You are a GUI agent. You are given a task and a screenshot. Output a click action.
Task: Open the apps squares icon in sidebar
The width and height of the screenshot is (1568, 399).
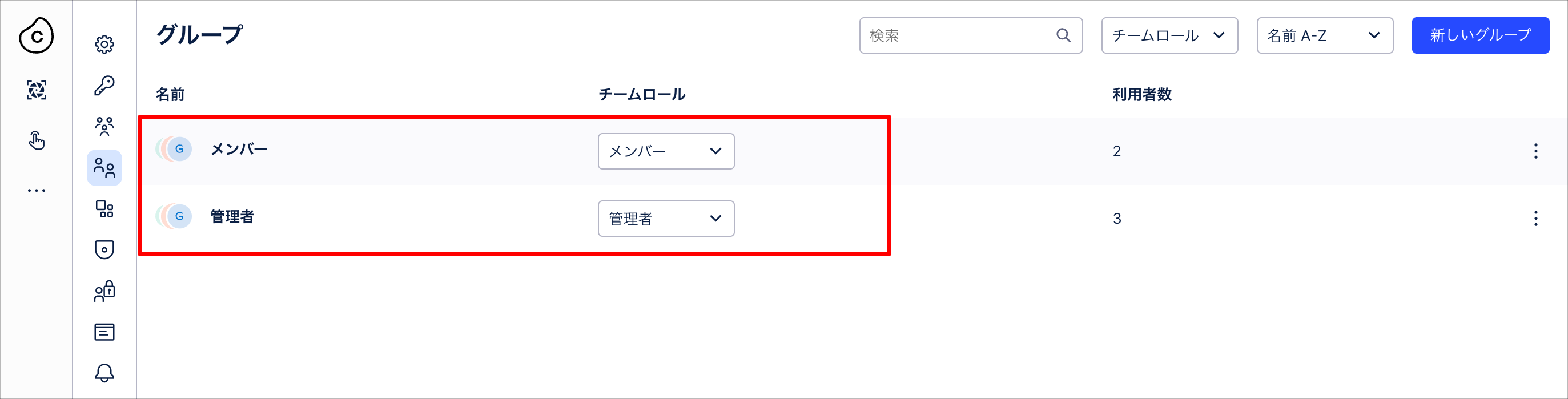[104, 208]
